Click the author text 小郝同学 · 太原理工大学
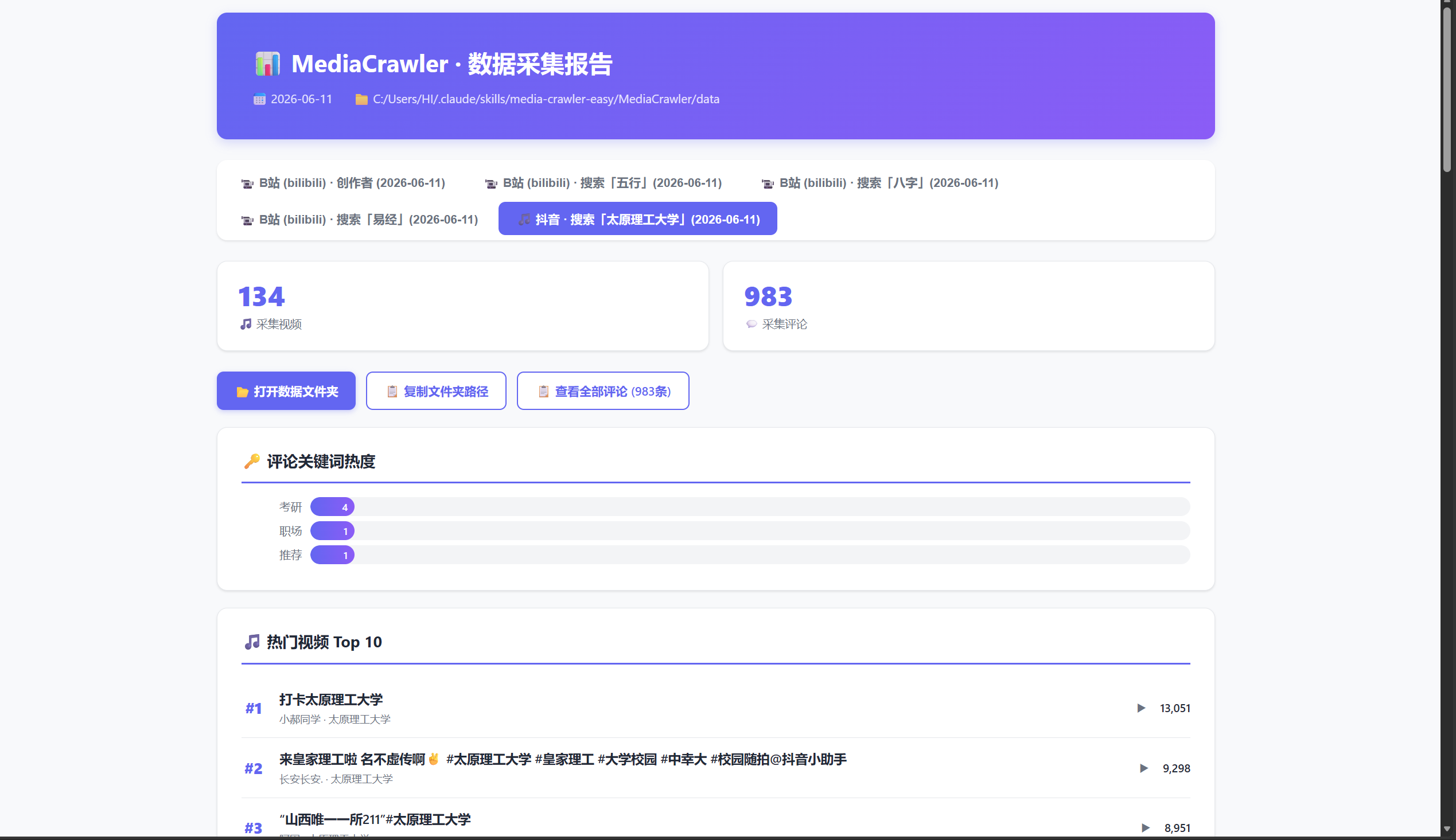The height and width of the screenshot is (840, 1456). pos(334,720)
